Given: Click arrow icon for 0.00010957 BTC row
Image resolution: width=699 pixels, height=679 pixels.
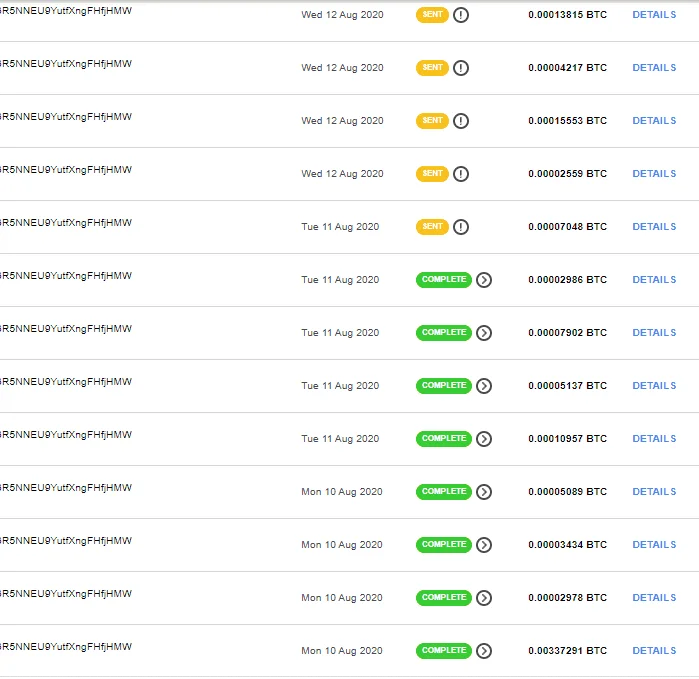Looking at the screenshot, I should pos(484,439).
